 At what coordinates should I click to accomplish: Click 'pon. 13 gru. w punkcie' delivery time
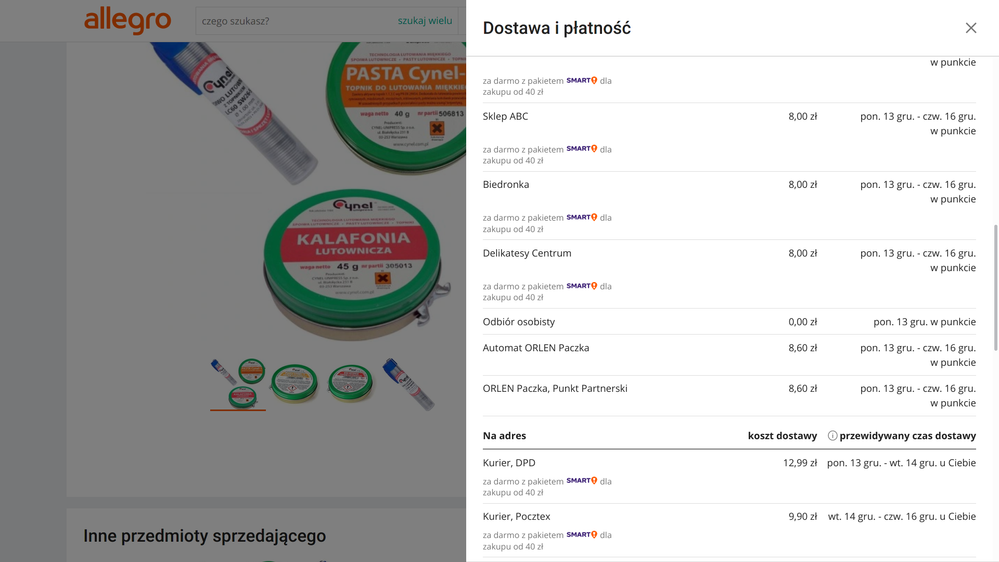[924, 322]
